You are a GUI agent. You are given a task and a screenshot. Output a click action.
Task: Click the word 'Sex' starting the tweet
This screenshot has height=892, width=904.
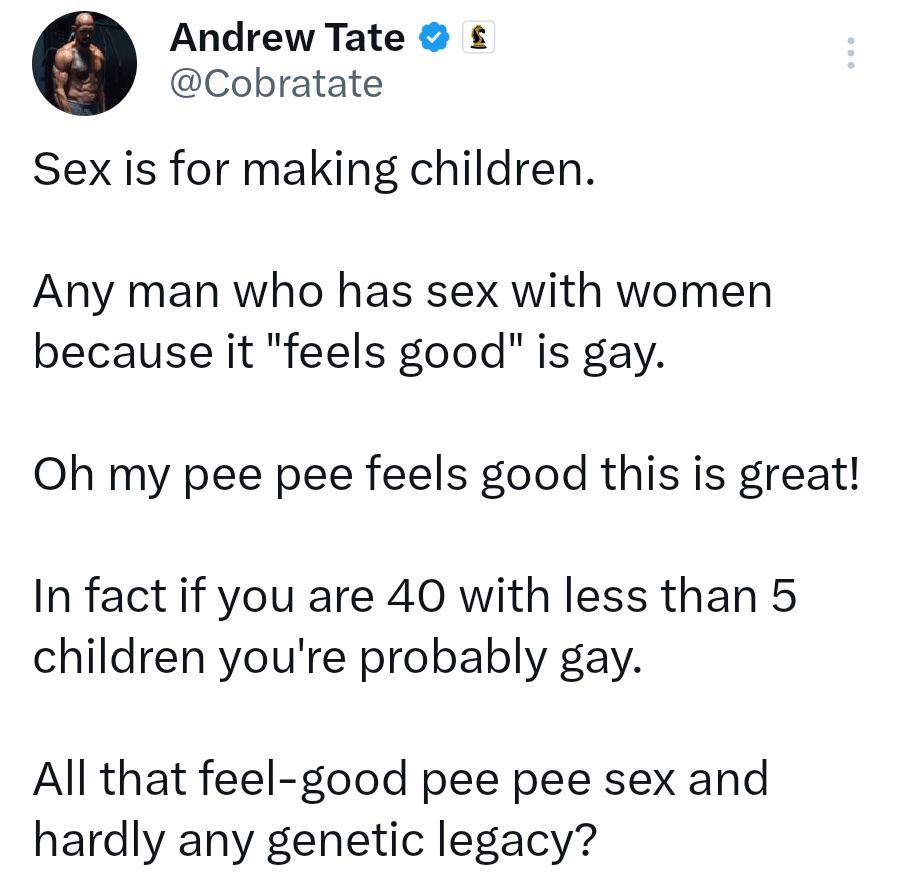pyautogui.click(x=66, y=170)
